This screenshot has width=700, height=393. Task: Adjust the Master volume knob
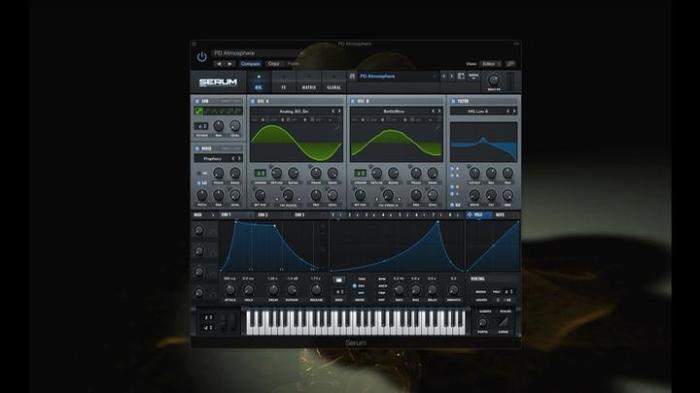(493, 80)
